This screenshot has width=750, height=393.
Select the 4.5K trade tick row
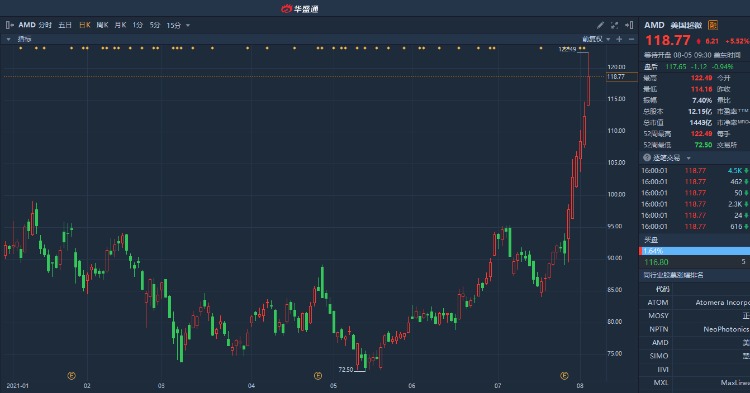click(695, 170)
